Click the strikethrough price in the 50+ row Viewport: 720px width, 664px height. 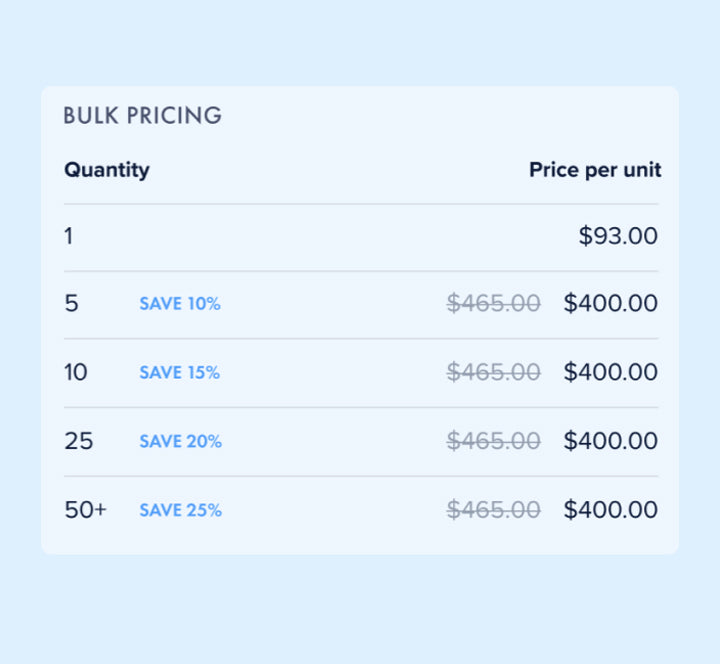point(494,510)
